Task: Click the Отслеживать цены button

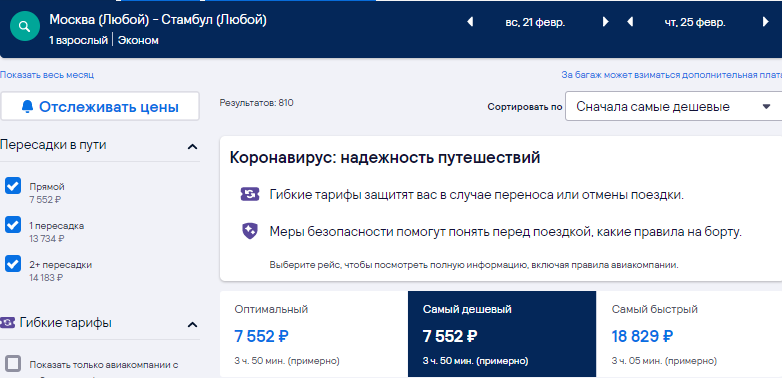Action: tap(100, 106)
